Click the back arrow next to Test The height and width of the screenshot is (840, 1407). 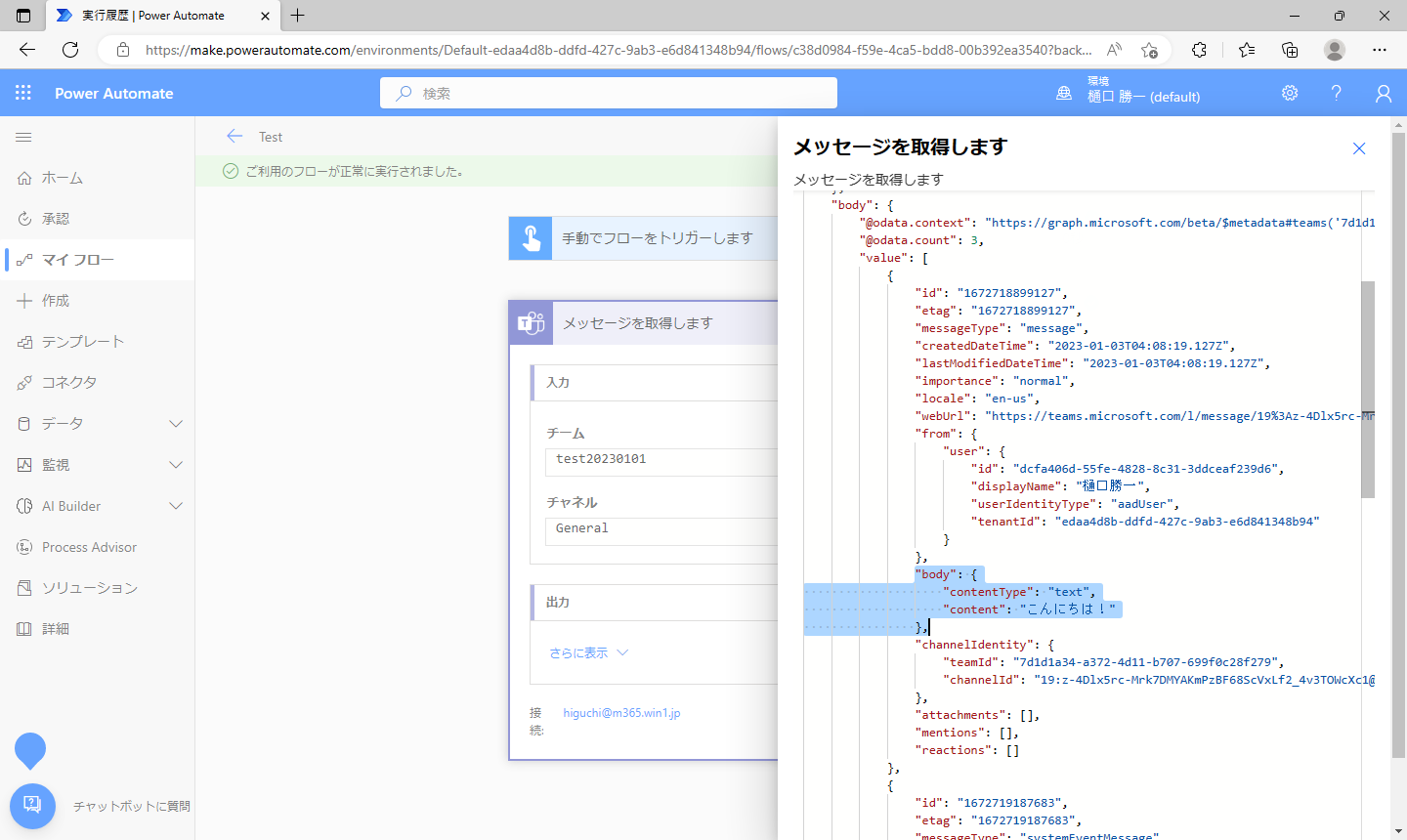pyautogui.click(x=234, y=137)
